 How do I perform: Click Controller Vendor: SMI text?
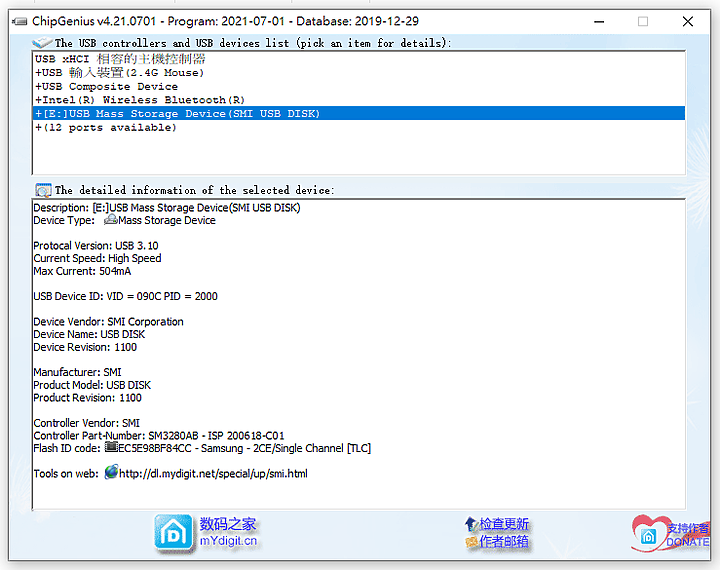point(86,423)
